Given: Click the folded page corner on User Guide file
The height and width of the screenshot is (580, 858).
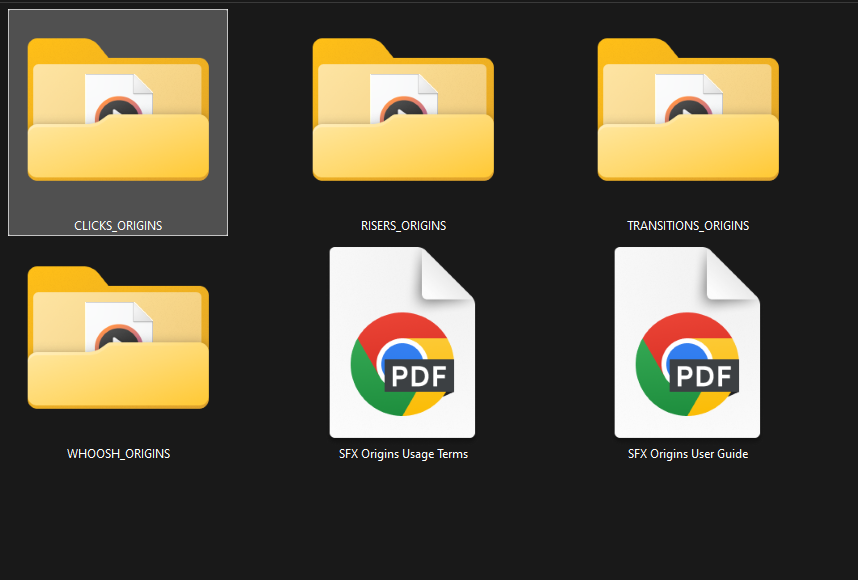Looking at the screenshot, I should [734, 275].
